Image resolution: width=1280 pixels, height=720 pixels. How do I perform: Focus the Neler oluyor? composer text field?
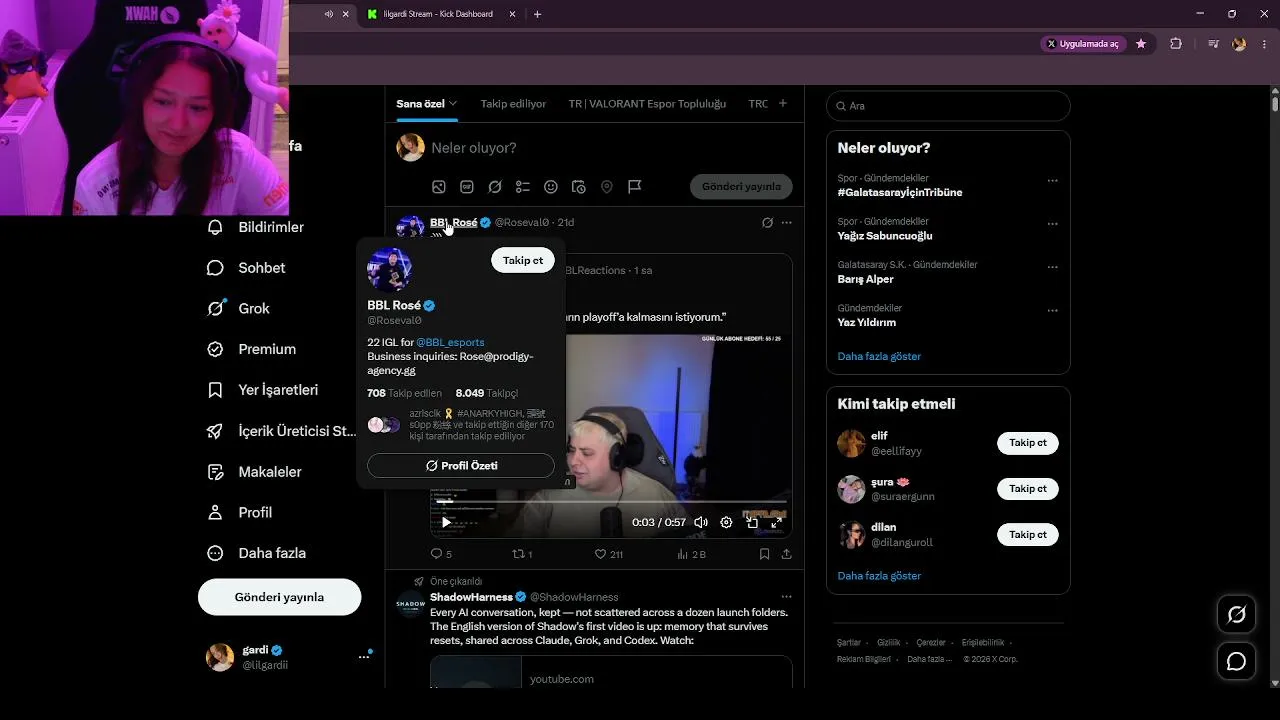pos(610,148)
